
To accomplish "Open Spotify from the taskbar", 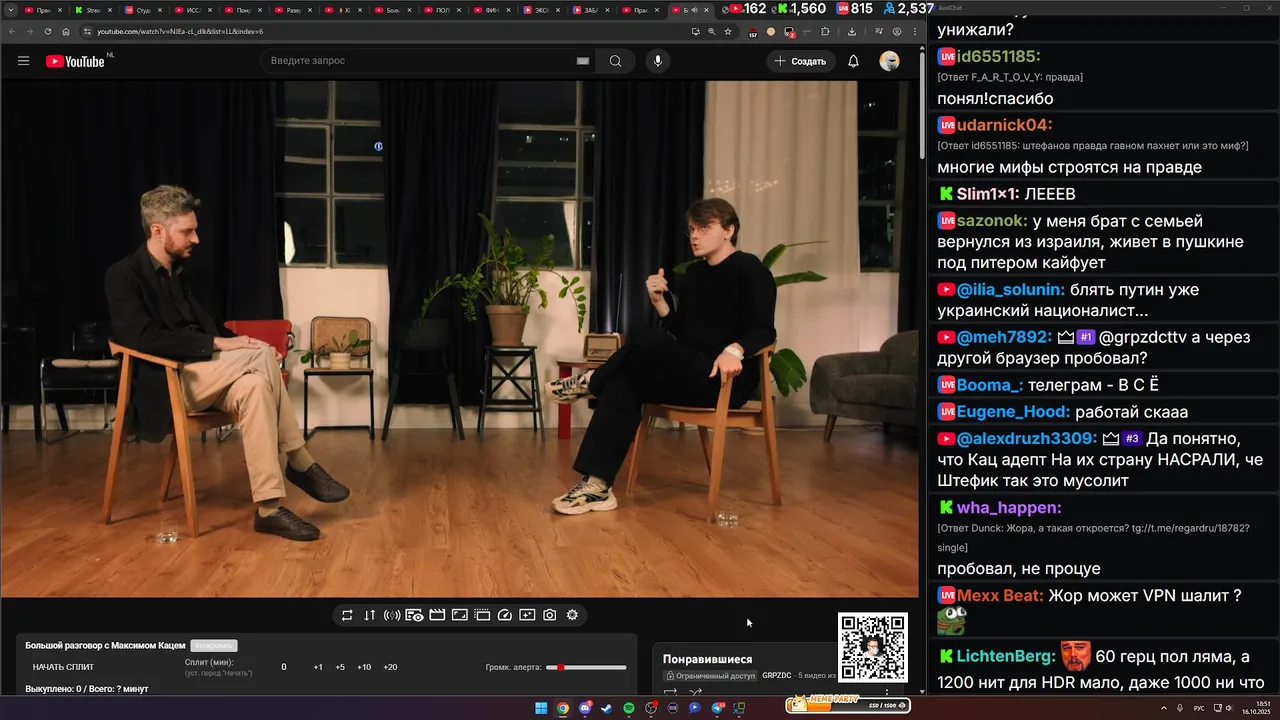I will tap(629, 708).
